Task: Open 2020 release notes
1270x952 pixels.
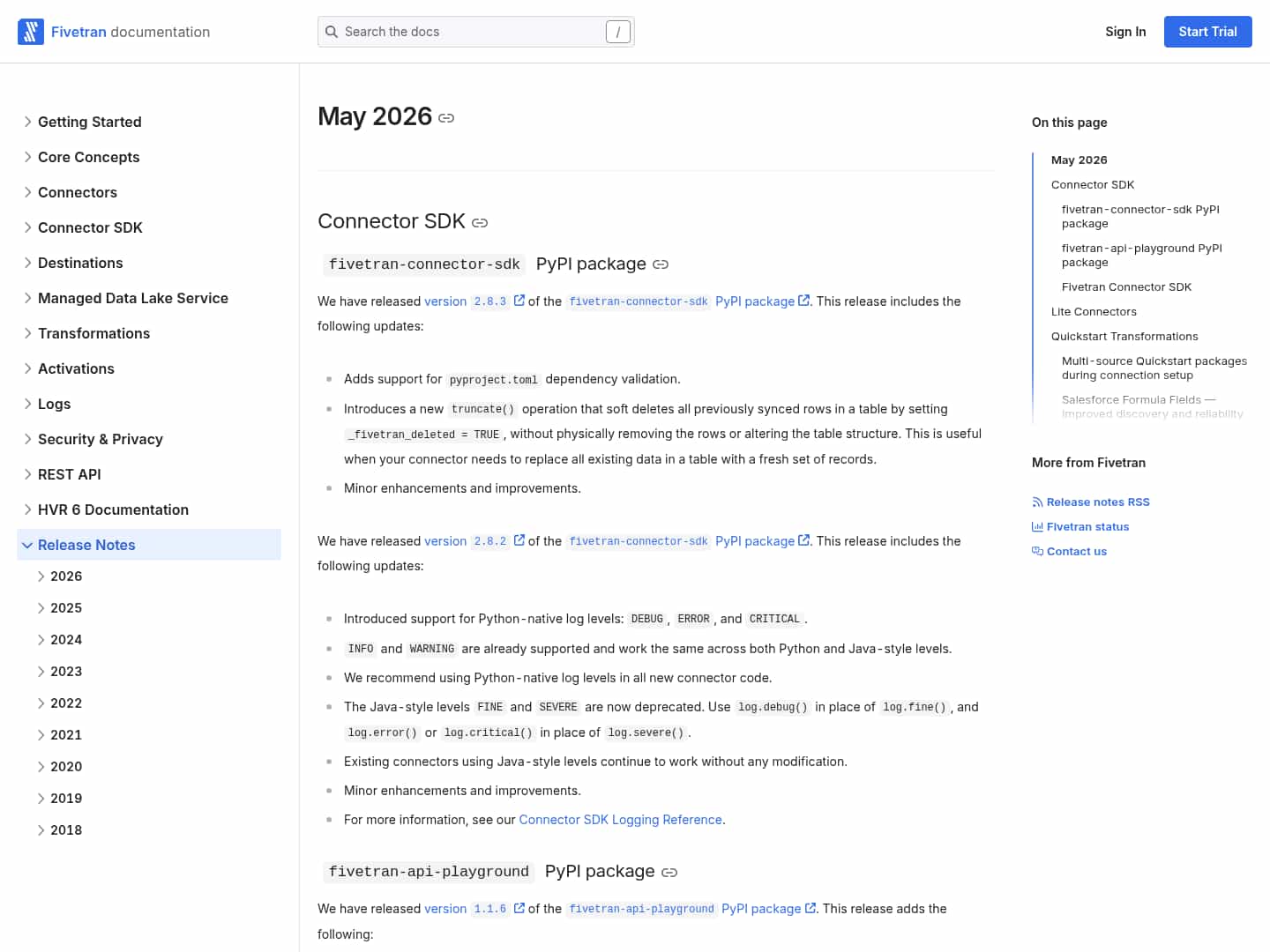Action: (66, 767)
